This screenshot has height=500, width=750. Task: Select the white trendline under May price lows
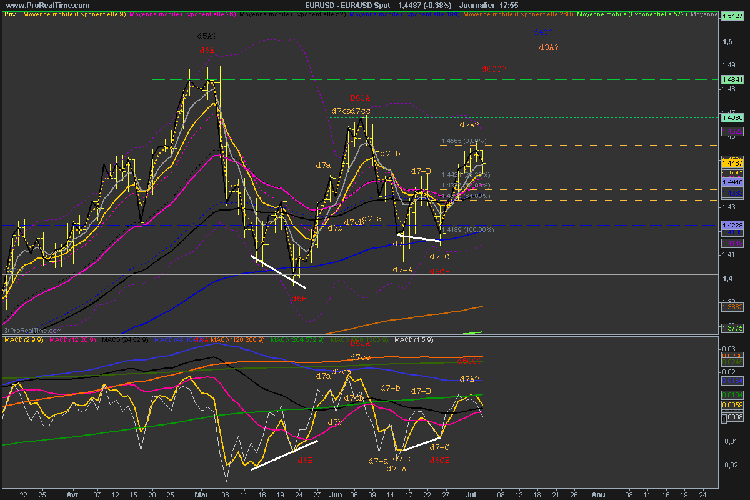tap(277, 273)
